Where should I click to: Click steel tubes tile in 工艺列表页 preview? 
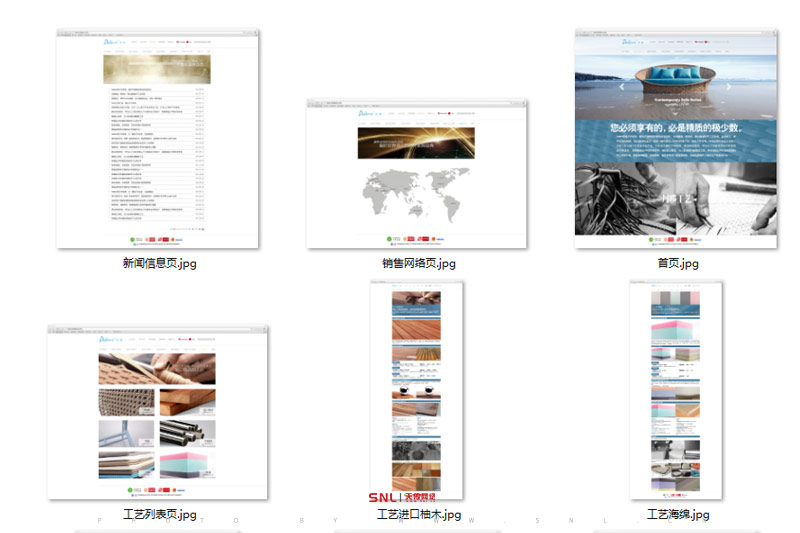pyautogui.click(x=187, y=433)
